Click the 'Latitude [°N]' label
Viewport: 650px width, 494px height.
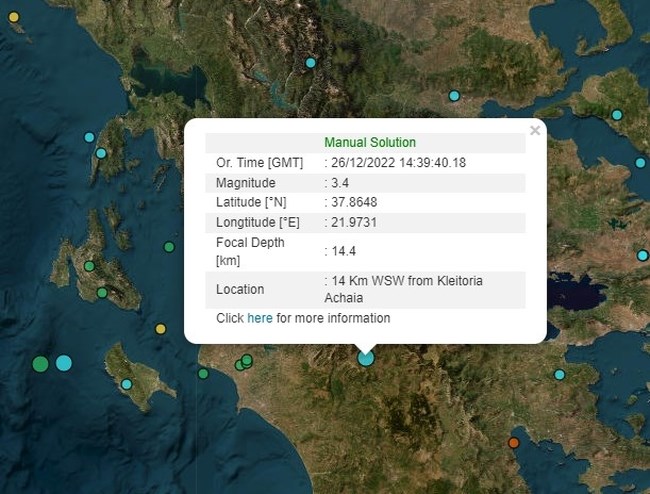pyautogui.click(x=251, y=202)
